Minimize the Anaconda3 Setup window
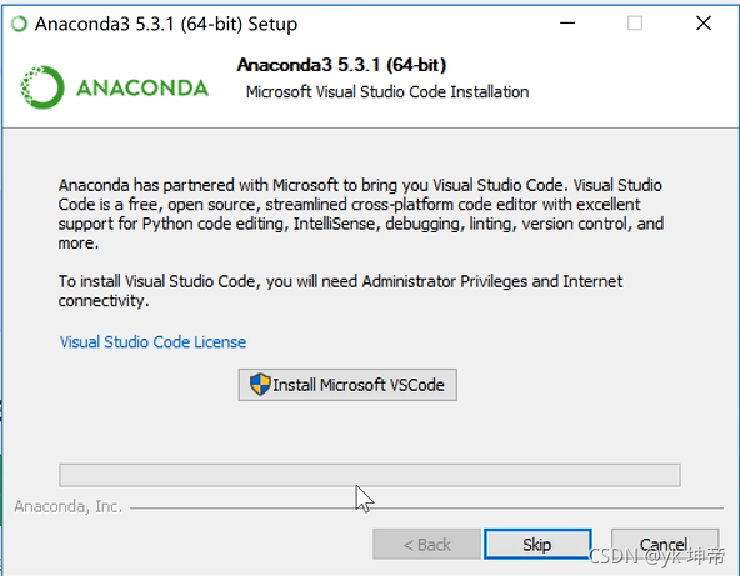The image size is (740, 577). (567, 23)
